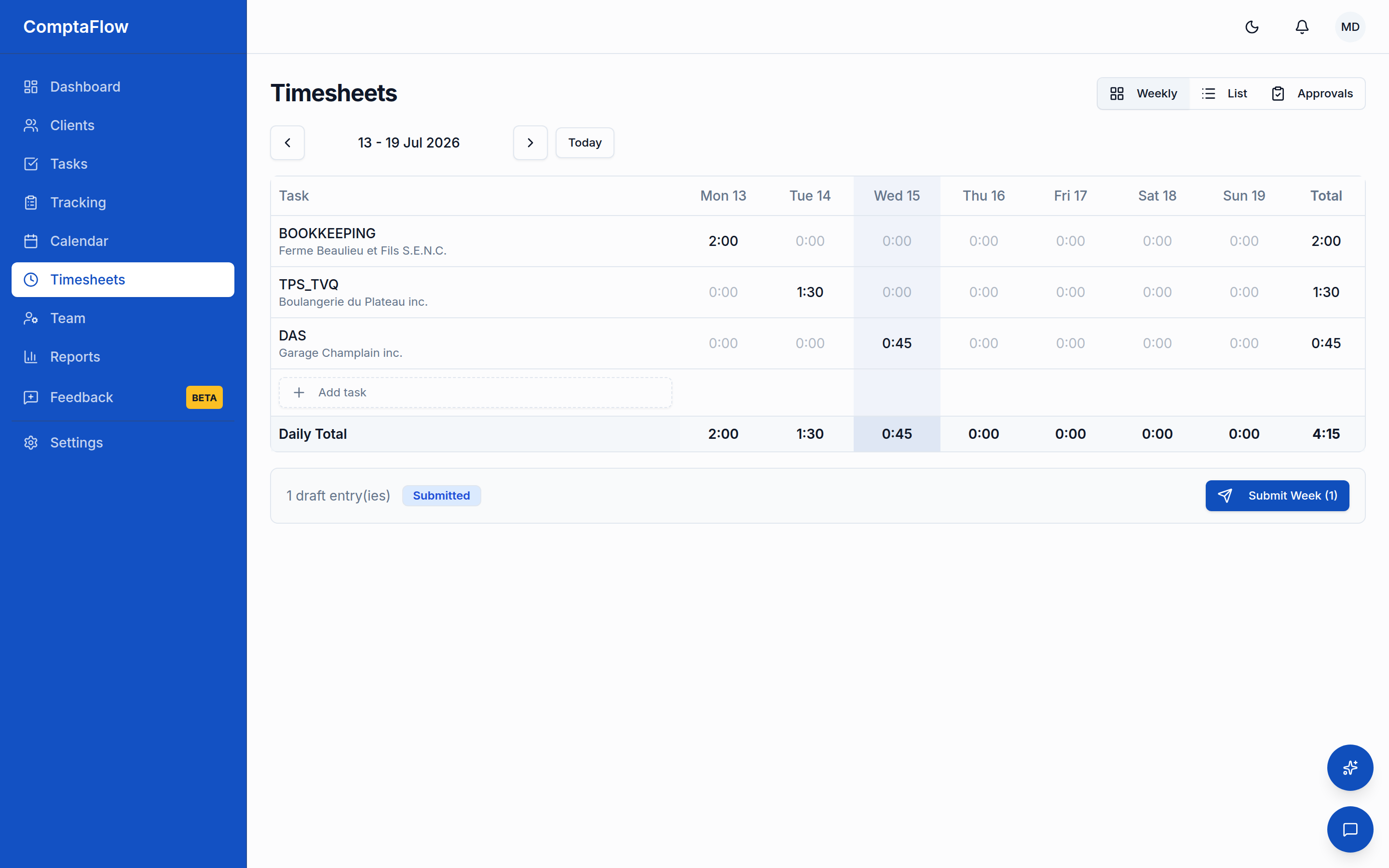Edit TPS_TVQ Saturday 0:00 cell
Viewport: 1389px width, 868px height.
[x=1157, y=292]
